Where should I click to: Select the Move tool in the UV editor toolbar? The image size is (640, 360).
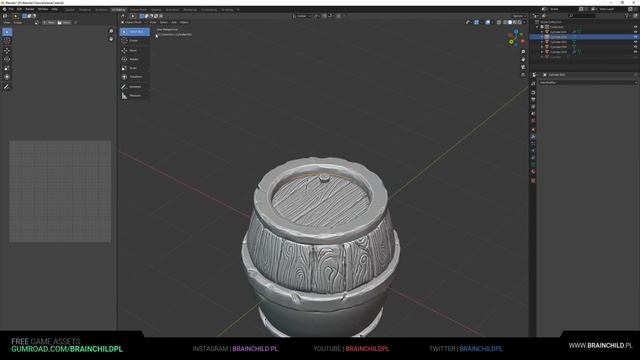pos(7,51)
